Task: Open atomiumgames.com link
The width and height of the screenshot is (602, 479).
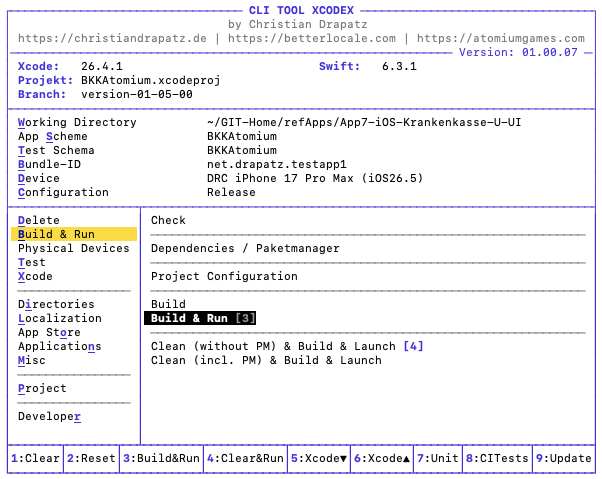Action: tap(501, 38)
